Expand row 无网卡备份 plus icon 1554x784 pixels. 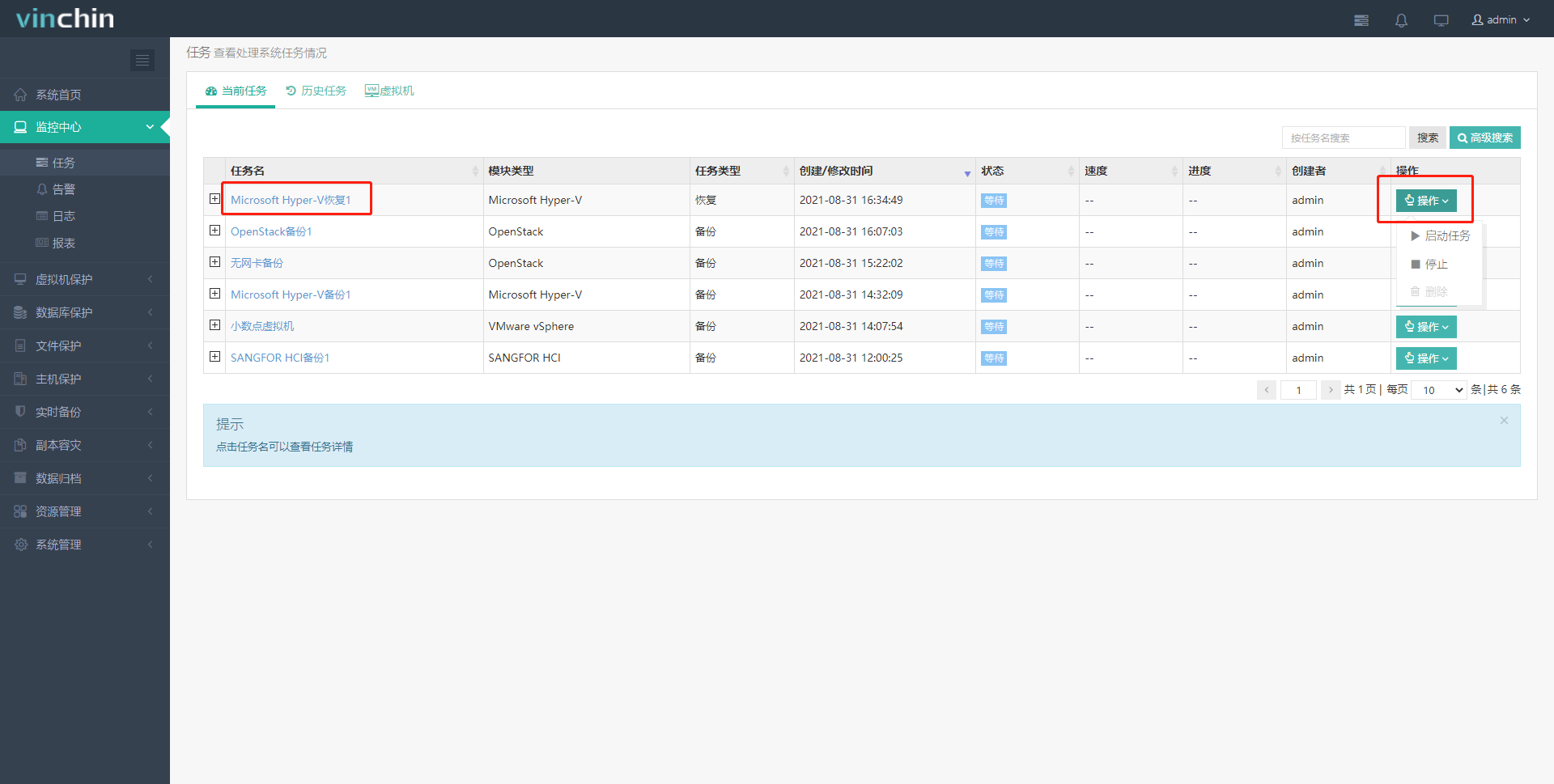[x=214, y=262]
